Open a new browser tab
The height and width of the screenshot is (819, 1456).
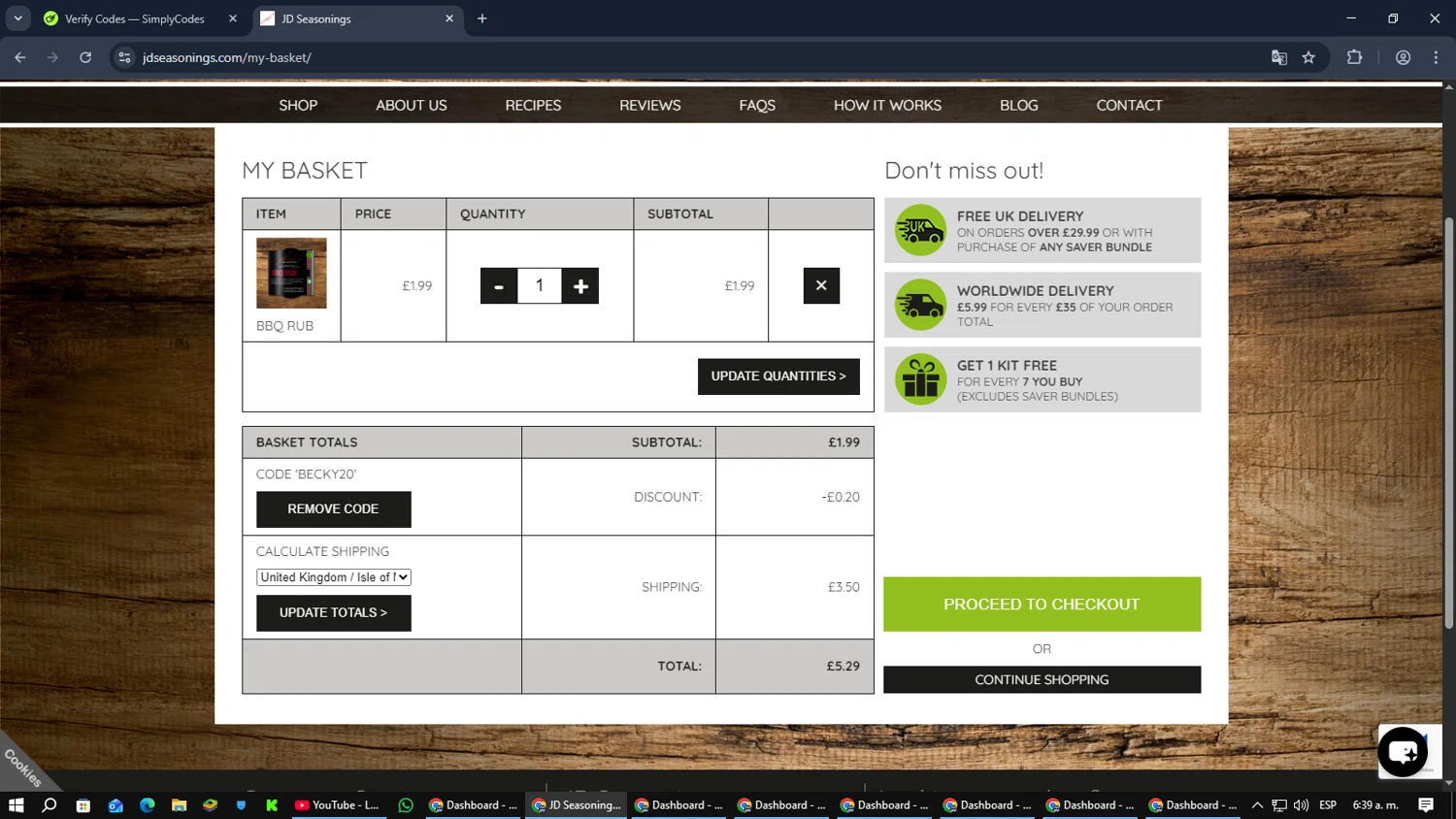click(482, 18)
